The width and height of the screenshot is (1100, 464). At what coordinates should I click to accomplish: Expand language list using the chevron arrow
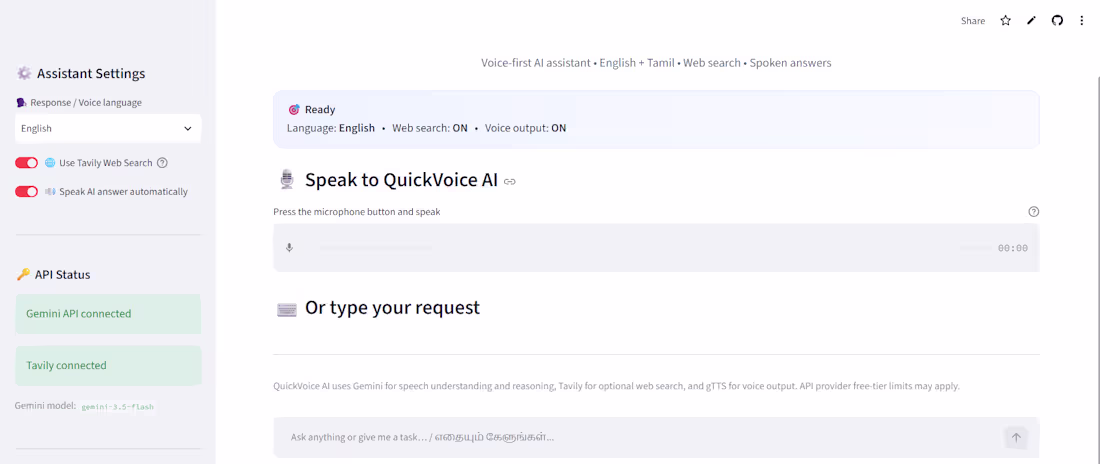click(187, 128)
